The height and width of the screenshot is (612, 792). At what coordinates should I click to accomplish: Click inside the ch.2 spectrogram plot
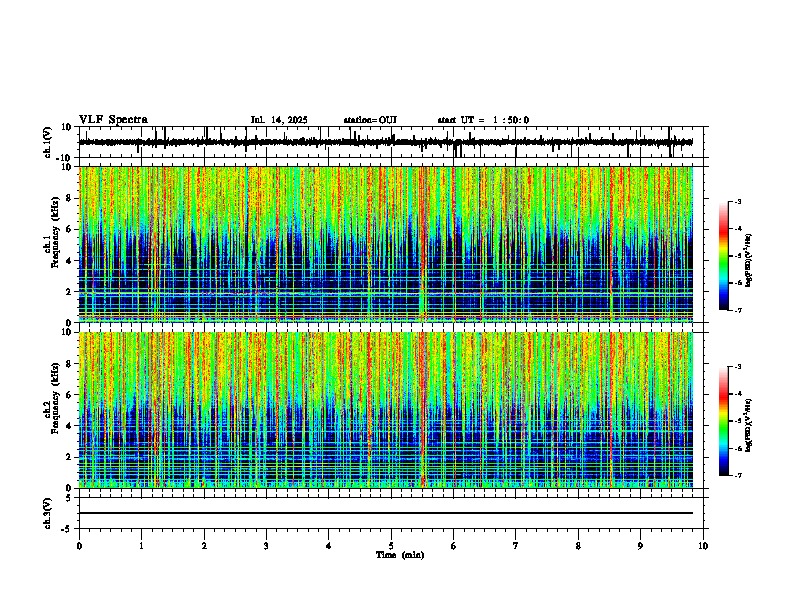386,410
